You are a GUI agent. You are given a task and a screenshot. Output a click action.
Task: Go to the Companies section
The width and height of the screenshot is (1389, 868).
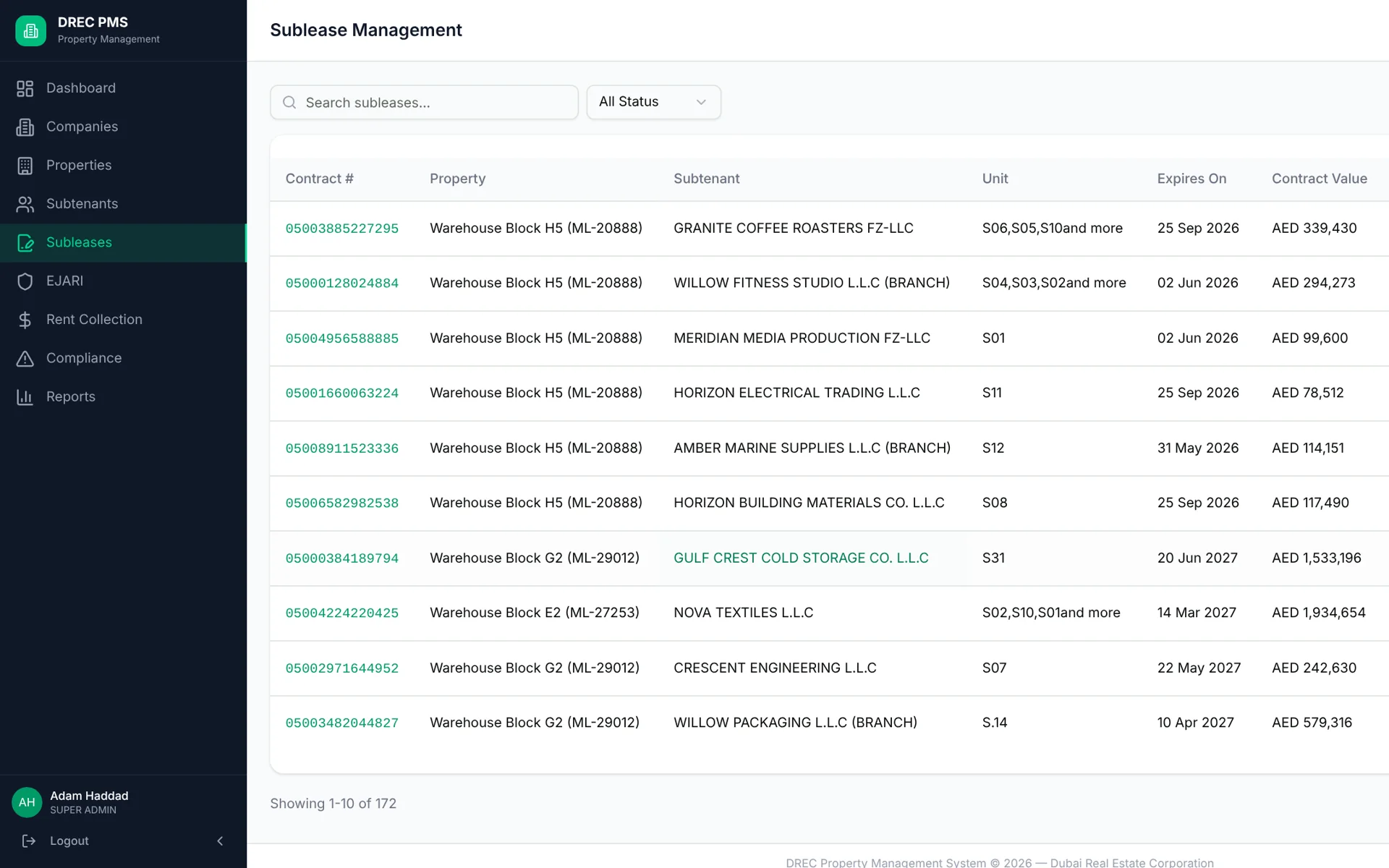pyautogui.click(x=123, y=127)
